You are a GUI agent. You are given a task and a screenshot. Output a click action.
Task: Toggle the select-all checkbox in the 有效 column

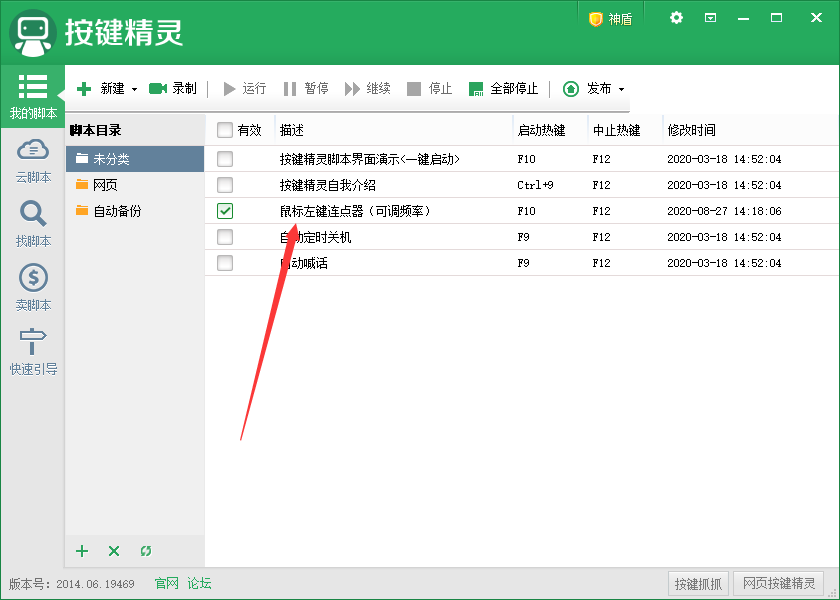(225, 130)
